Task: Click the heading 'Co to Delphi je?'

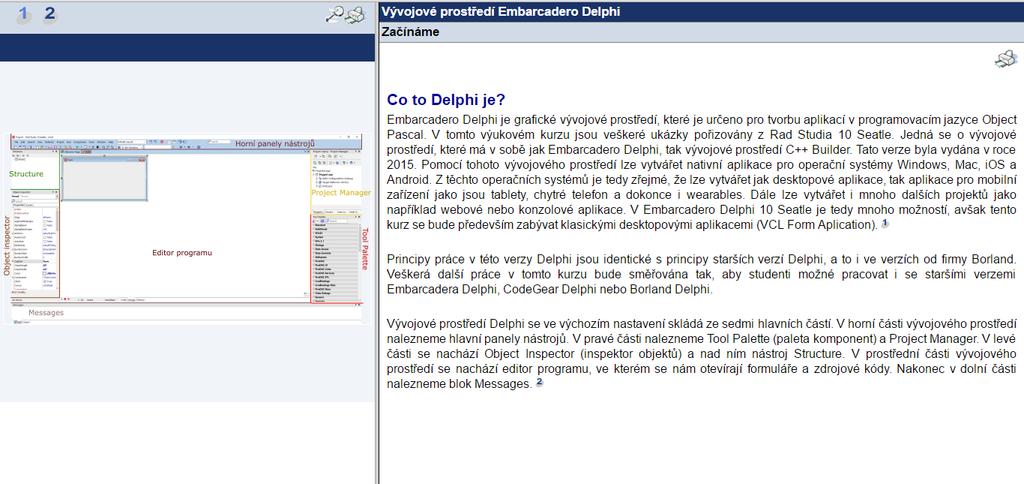Action: click(446, 100)
